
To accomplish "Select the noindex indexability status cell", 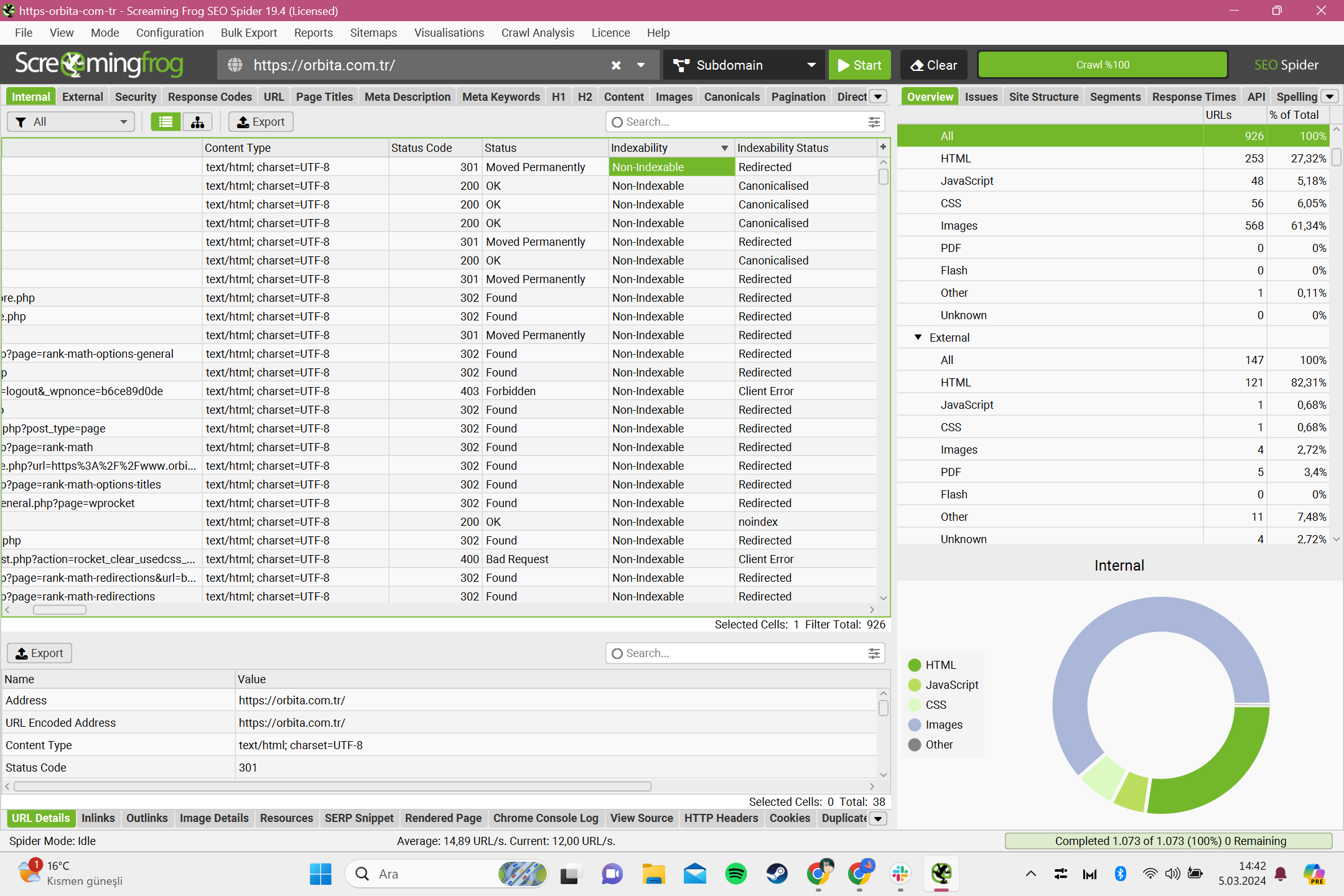I will pos(806,522).
